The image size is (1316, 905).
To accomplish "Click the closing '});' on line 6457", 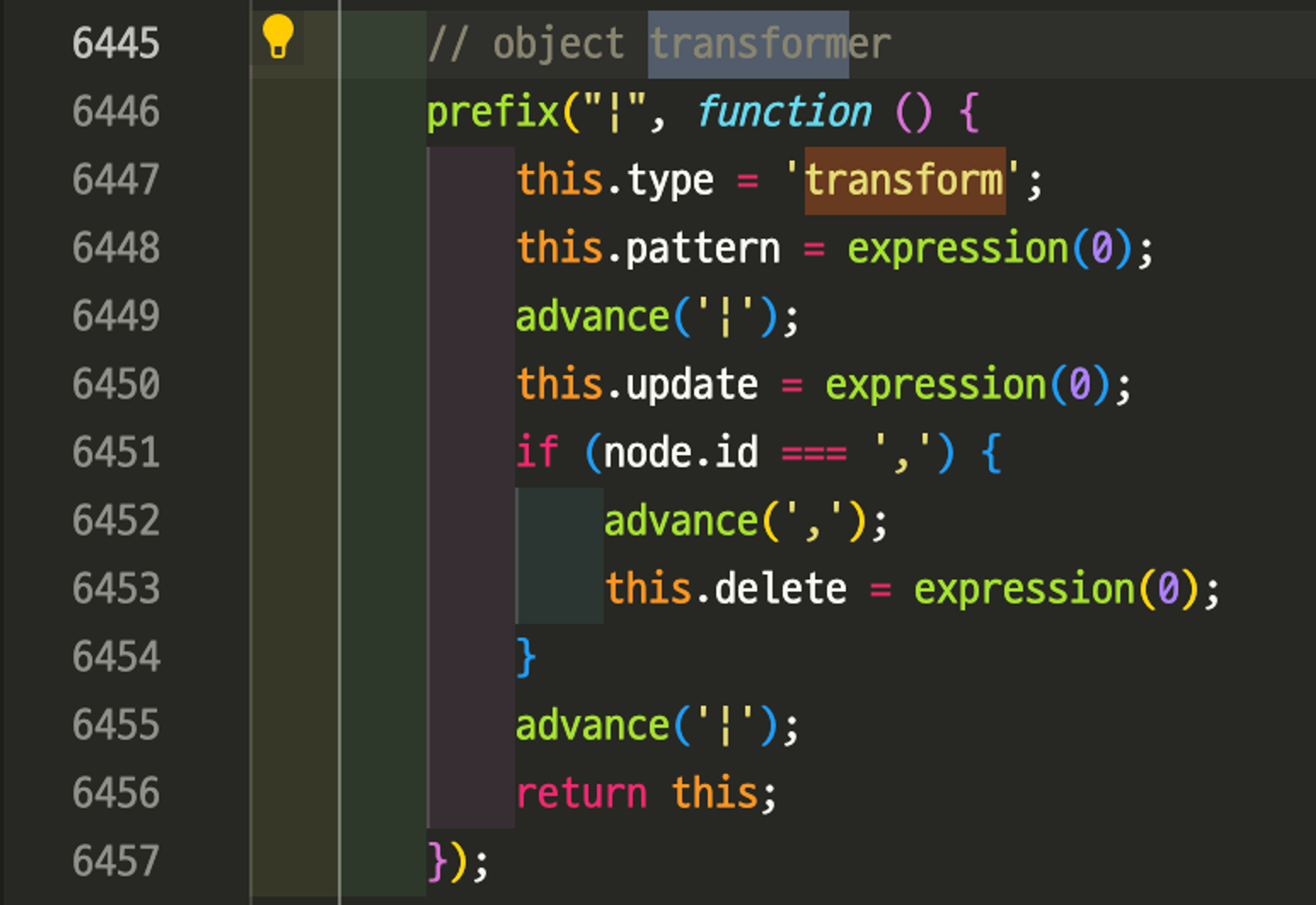I will point(457,861).
